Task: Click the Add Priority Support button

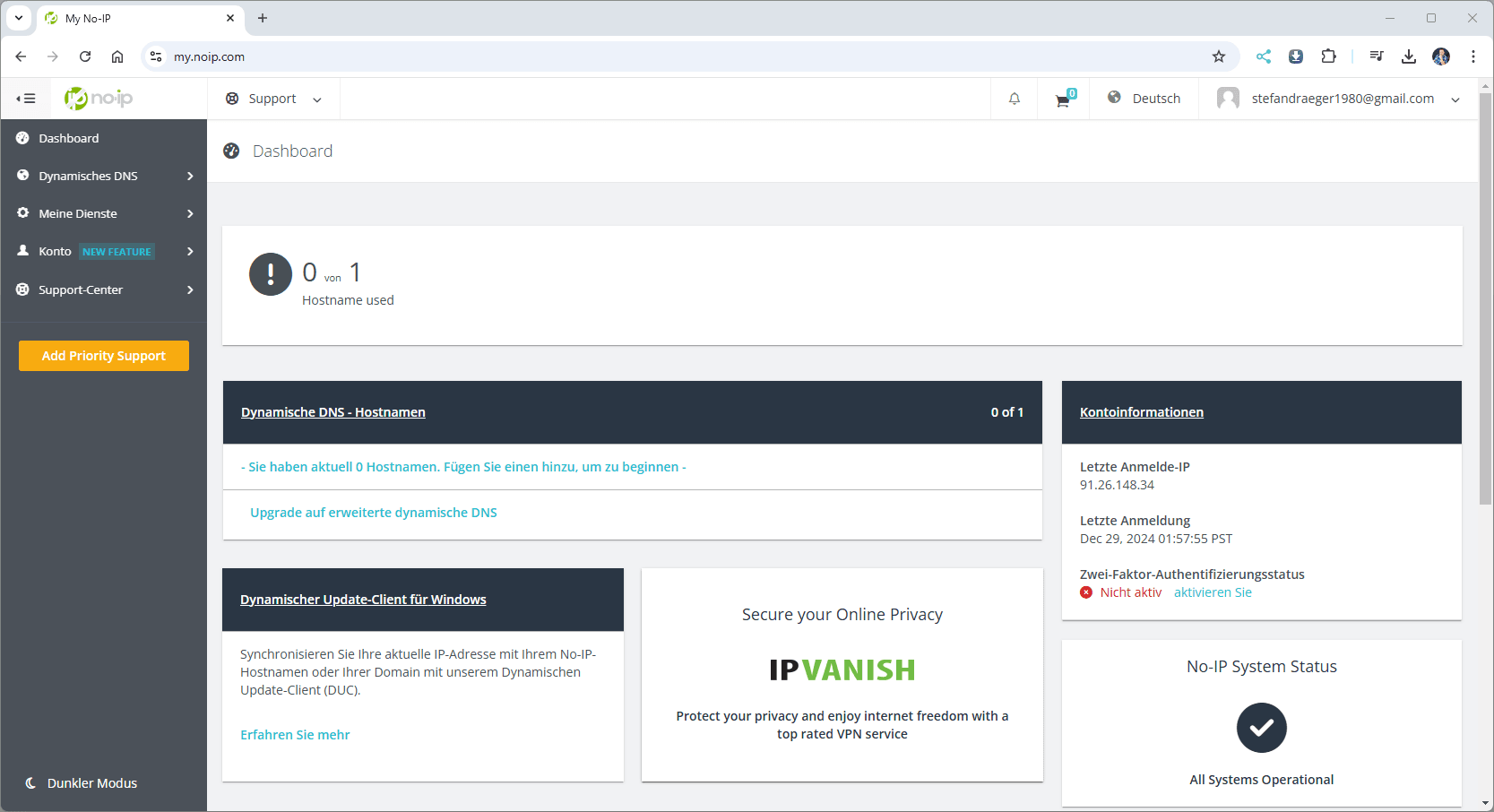Action: [104, 356]
